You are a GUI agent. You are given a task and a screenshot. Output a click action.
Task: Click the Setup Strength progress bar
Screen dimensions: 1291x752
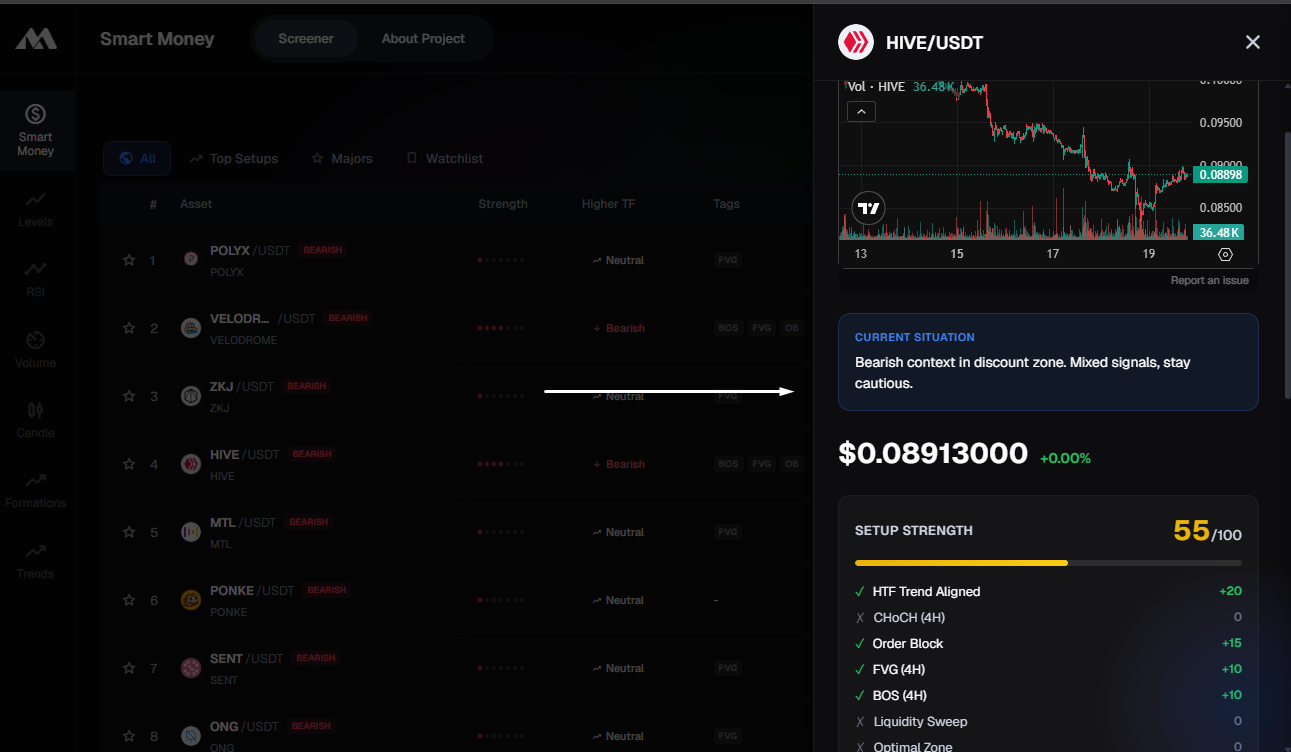[x=1047, y=563]
